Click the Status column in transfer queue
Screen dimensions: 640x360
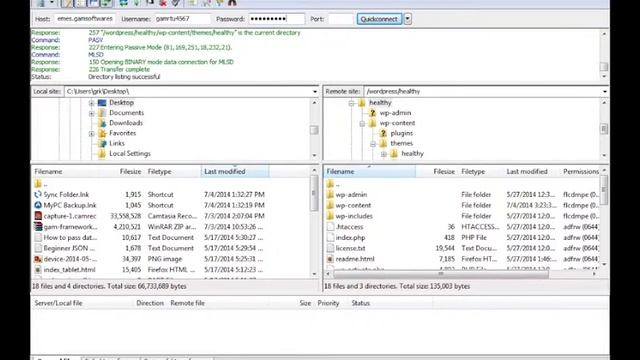coord(361,303)
